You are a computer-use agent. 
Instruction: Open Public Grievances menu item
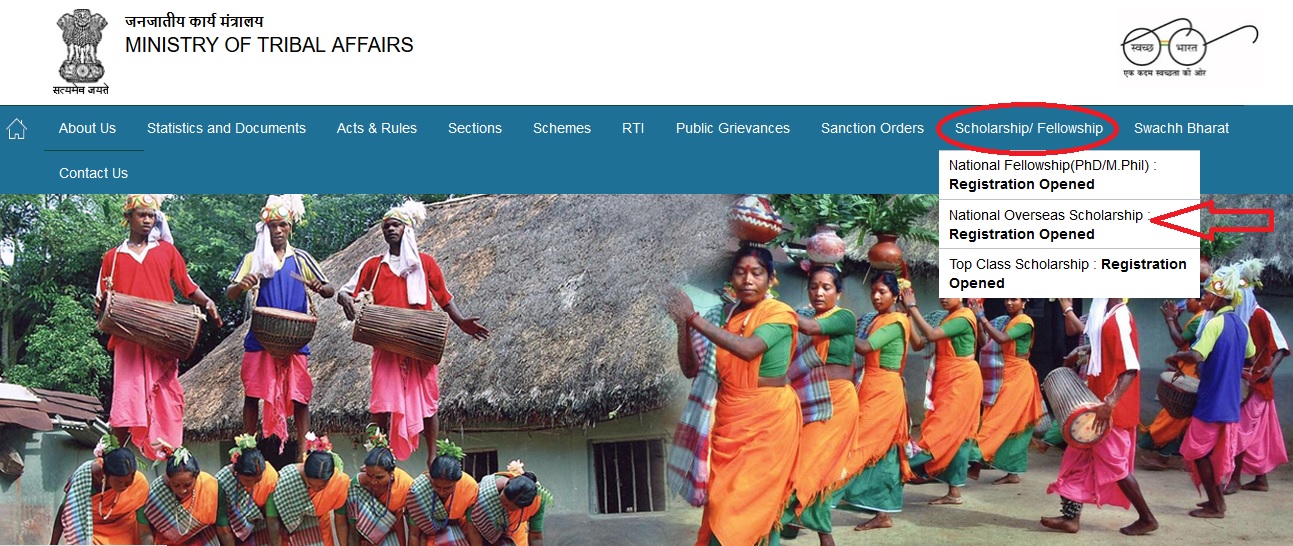733,128
